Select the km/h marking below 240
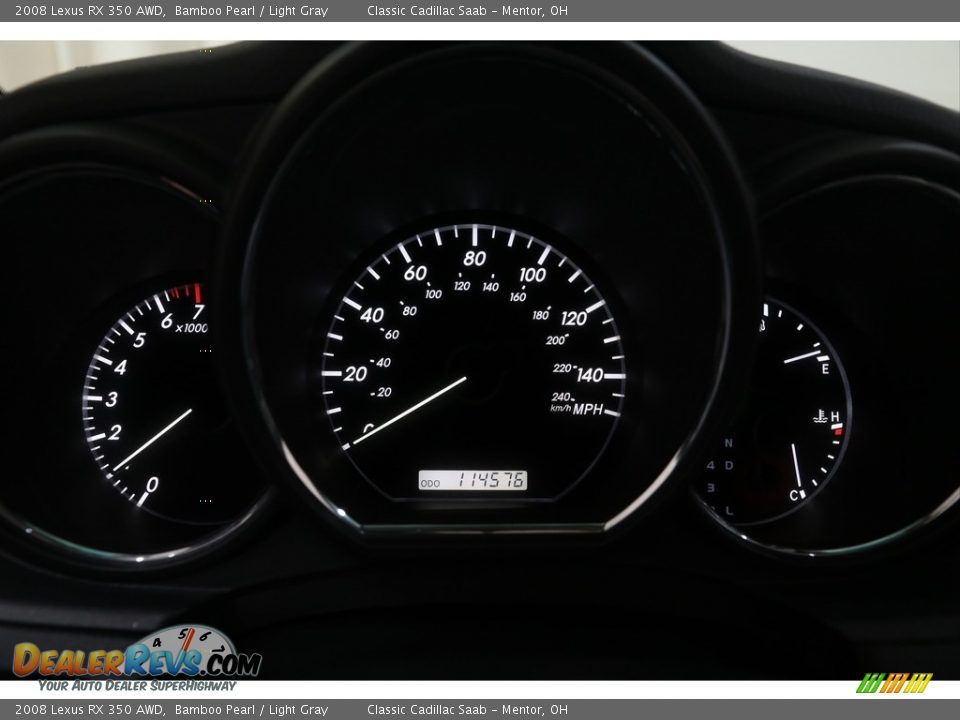Image resolution: width=960 pixels, height=720 pixels. [559, 408]
